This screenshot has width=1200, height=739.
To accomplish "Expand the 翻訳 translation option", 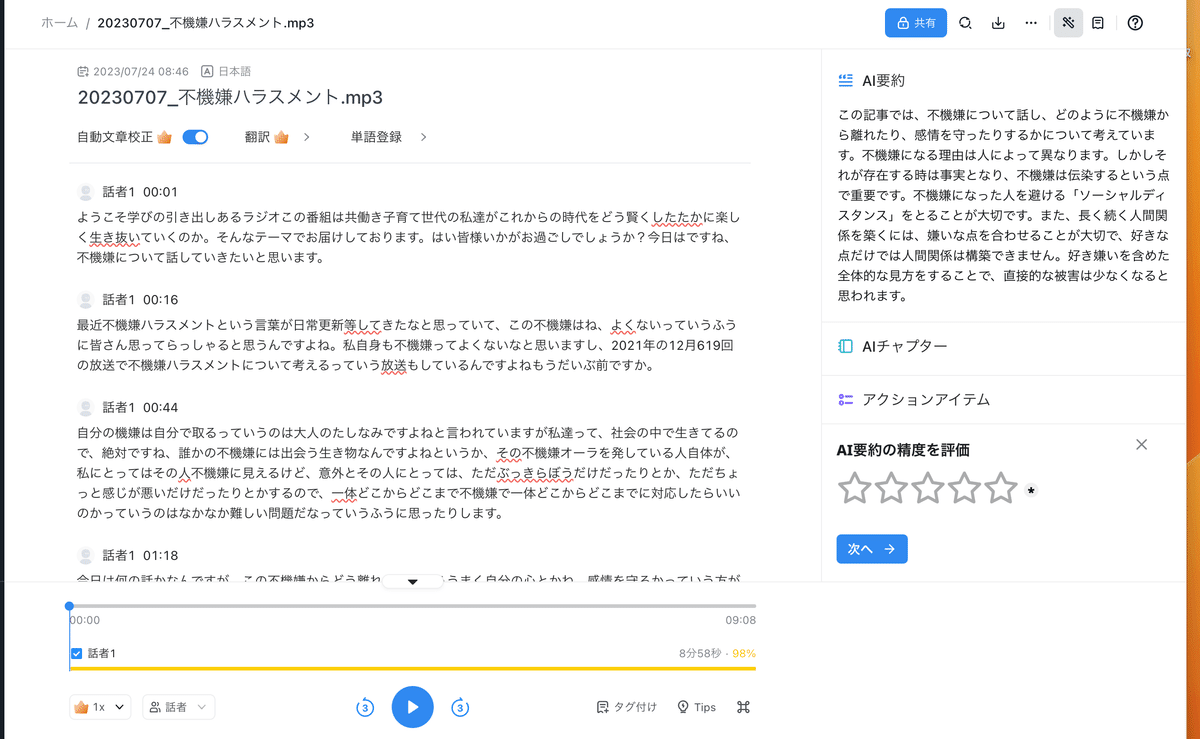I will coord(277,137).
